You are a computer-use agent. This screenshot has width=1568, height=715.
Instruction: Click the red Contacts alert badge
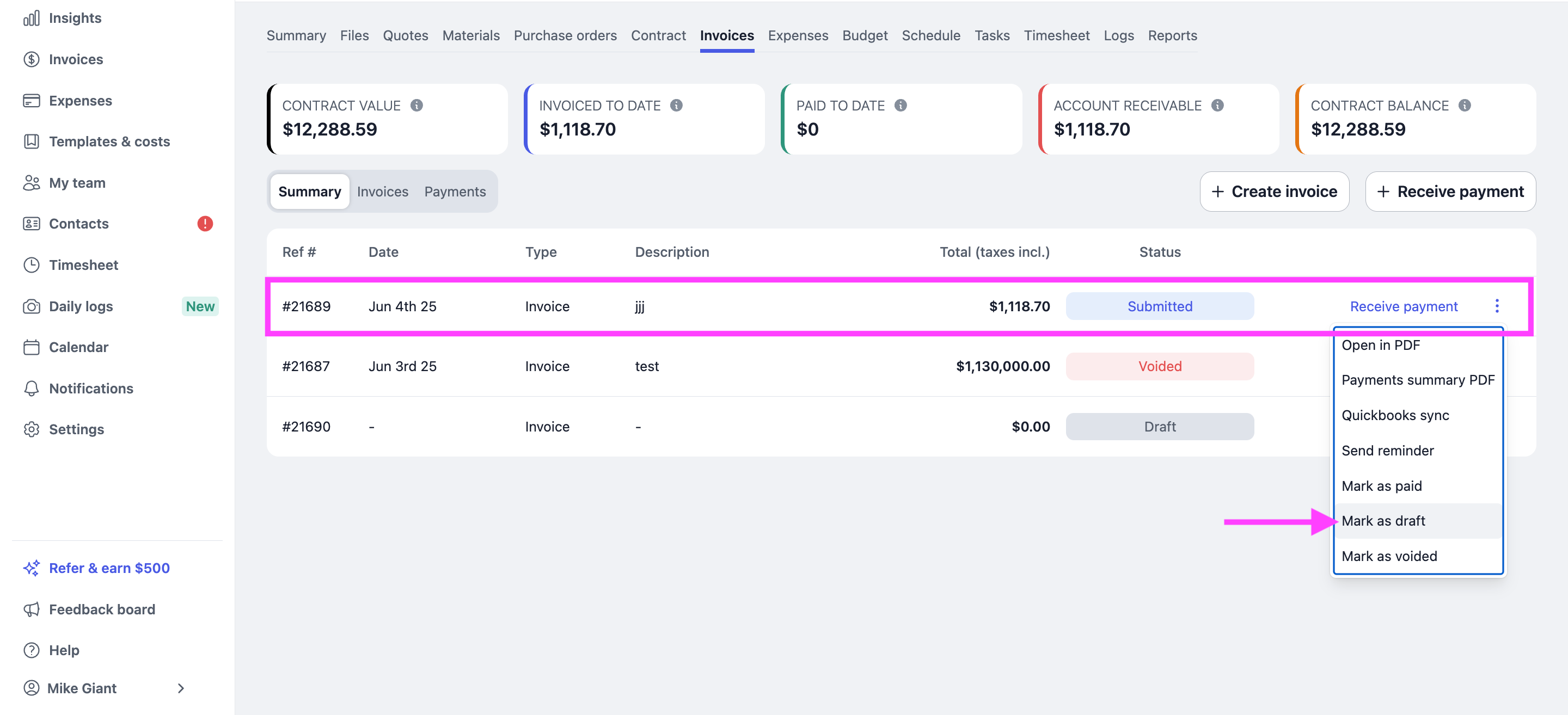pyautogui.click(x=205, y=223)
